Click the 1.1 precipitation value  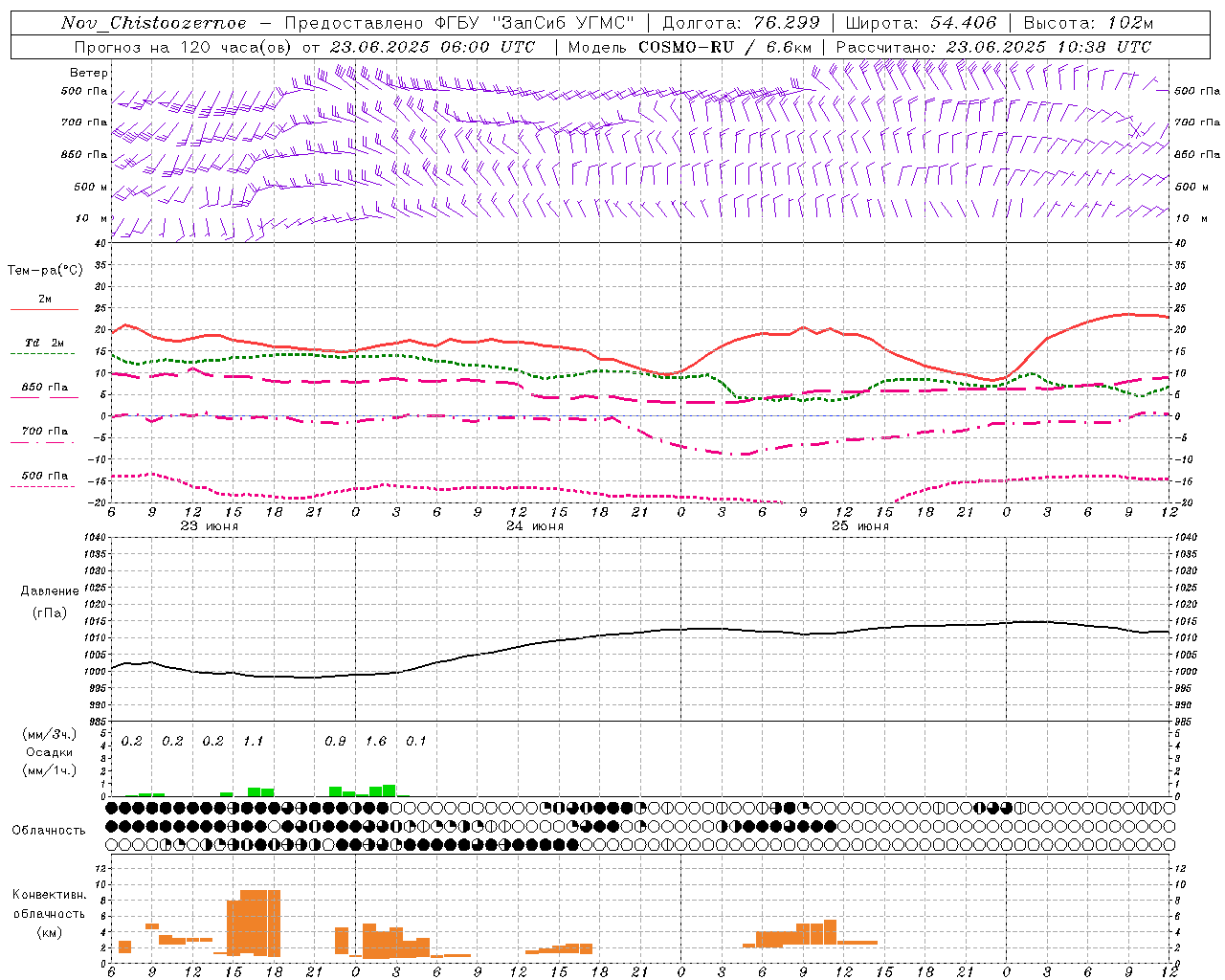click(x=254, y=742)
